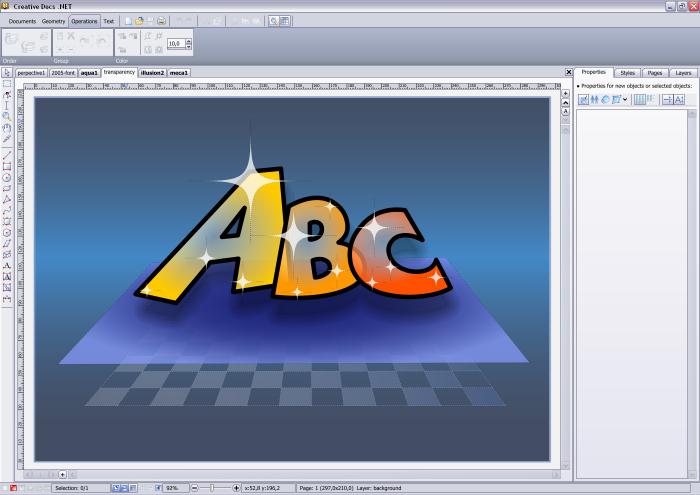The image size is (700, 495).
Task: Click the Open folder icon
Action: click(x=139, y=20)
